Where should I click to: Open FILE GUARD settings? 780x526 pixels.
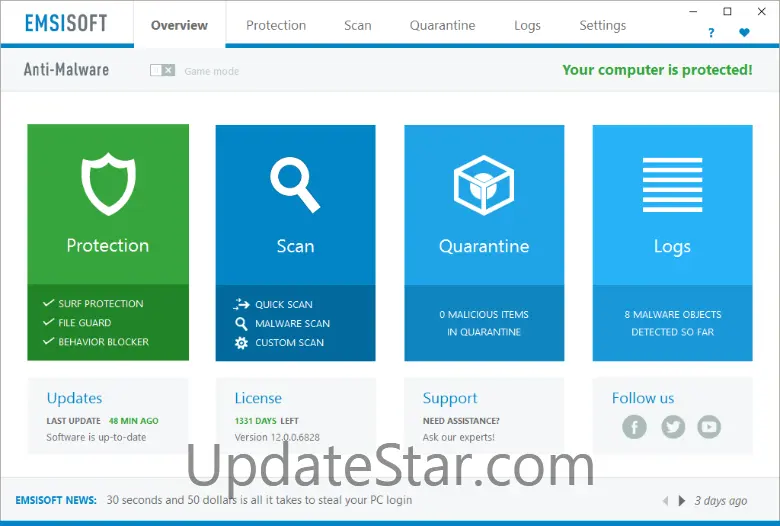pyautogui.click(x=85, y=322)
